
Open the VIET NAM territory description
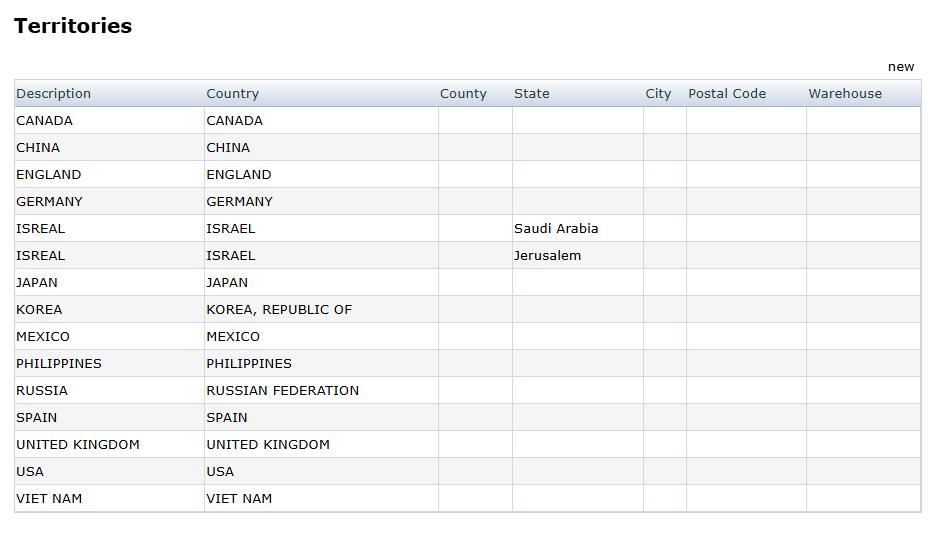tap(49, 499)
